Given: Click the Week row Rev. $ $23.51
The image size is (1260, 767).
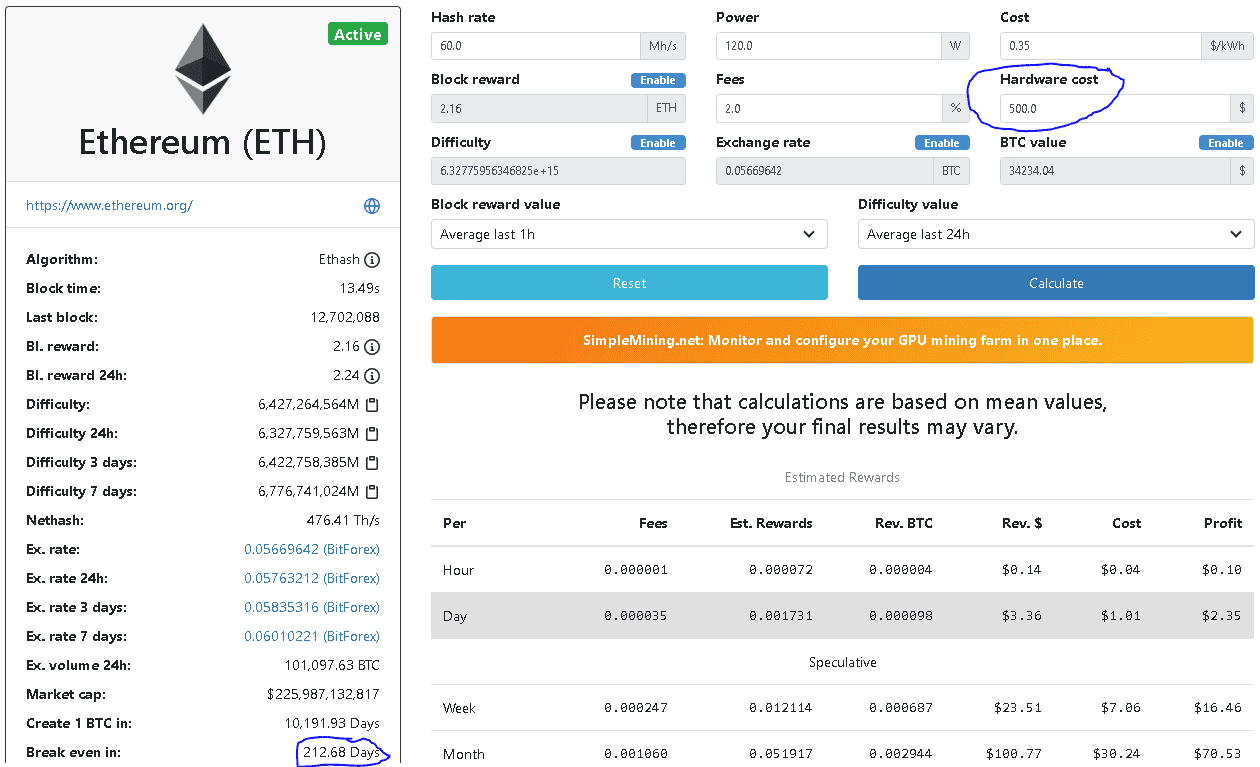Looking at the screenshot, I should point(1018,708).
